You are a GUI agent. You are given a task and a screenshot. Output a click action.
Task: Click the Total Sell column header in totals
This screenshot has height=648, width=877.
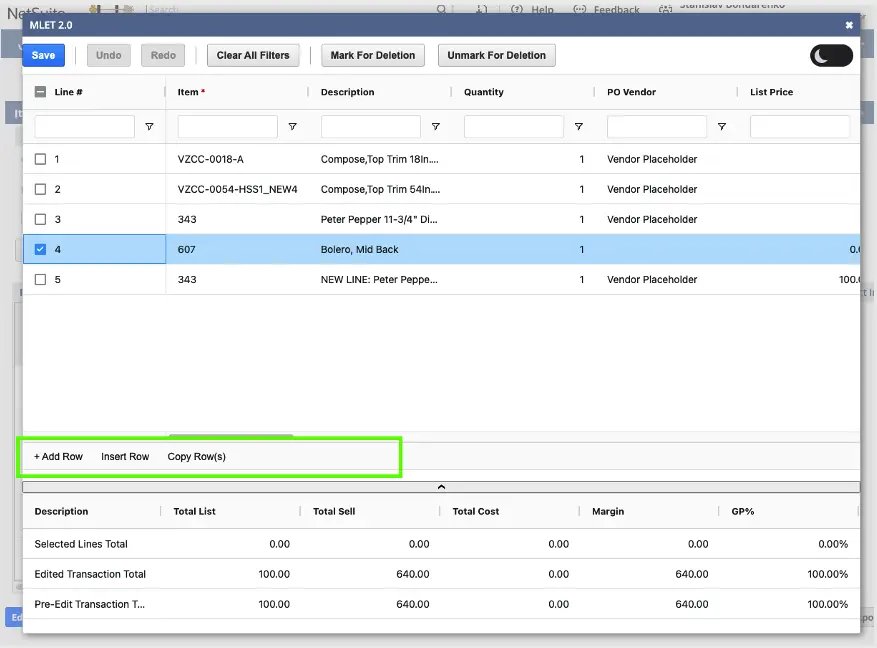(x=334, y=512)
